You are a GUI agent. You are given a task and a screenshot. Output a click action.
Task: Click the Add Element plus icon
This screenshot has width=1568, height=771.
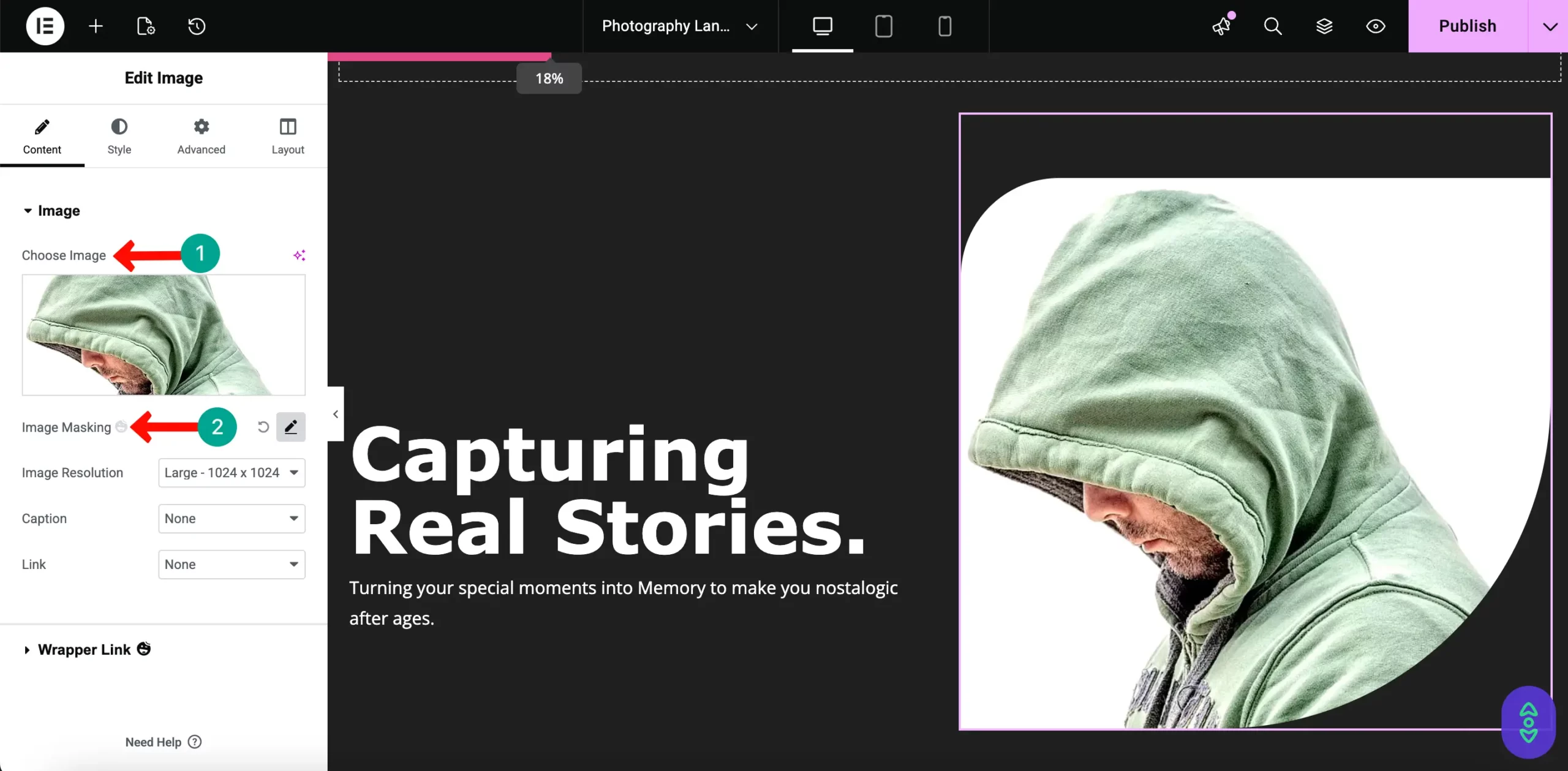[95, 26]
